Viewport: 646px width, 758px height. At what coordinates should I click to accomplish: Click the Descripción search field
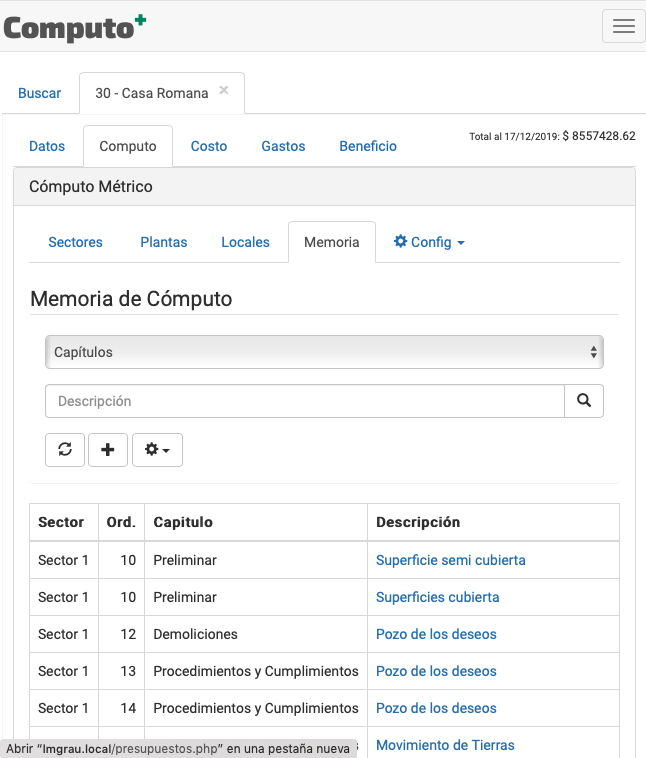pyautogui.click(x=305, y=401)
